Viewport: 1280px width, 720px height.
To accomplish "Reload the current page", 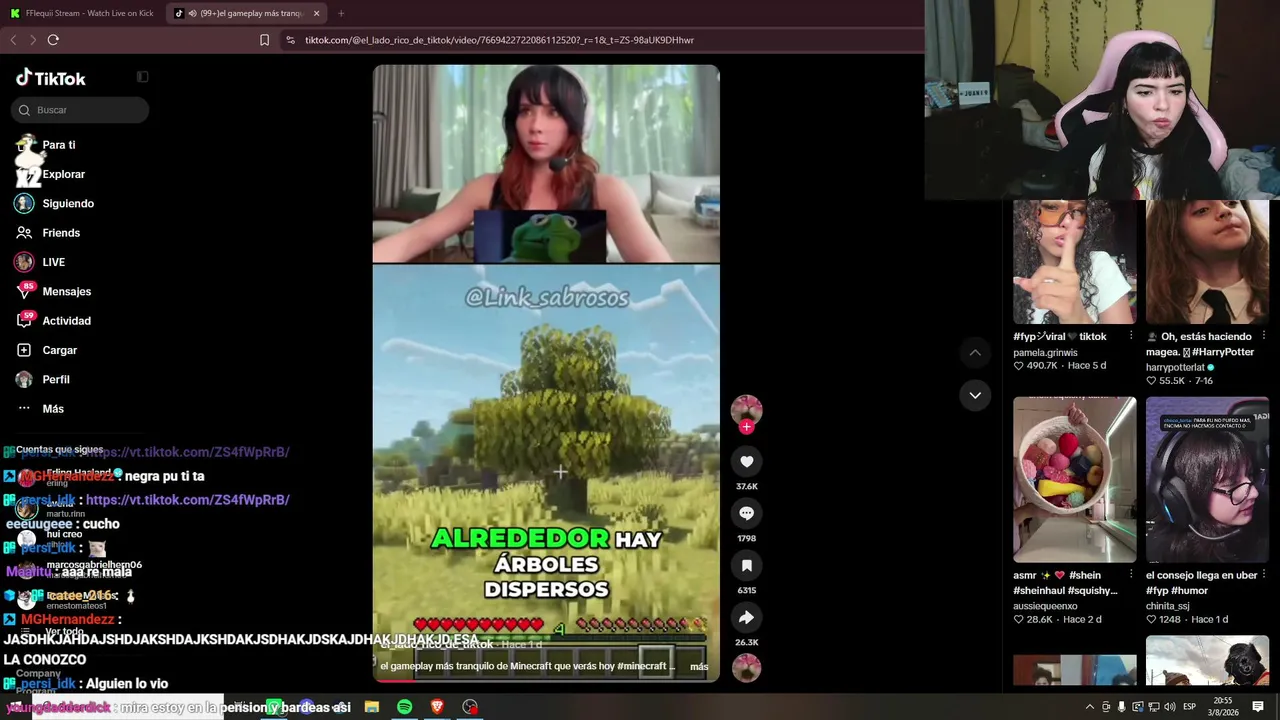I will pyautogui.click(x=53, y=40).
